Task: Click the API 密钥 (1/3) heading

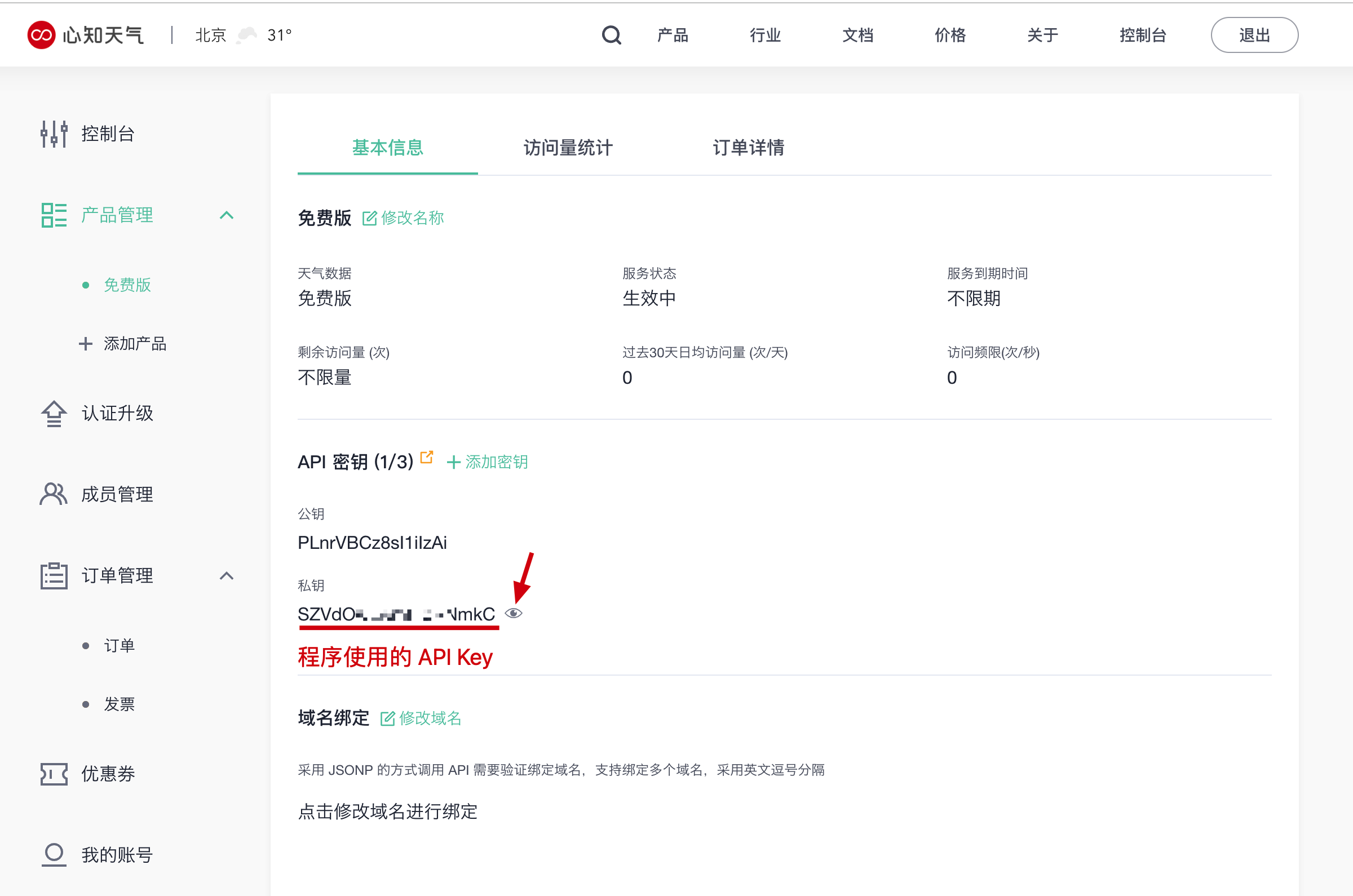Action: point(355,462)
